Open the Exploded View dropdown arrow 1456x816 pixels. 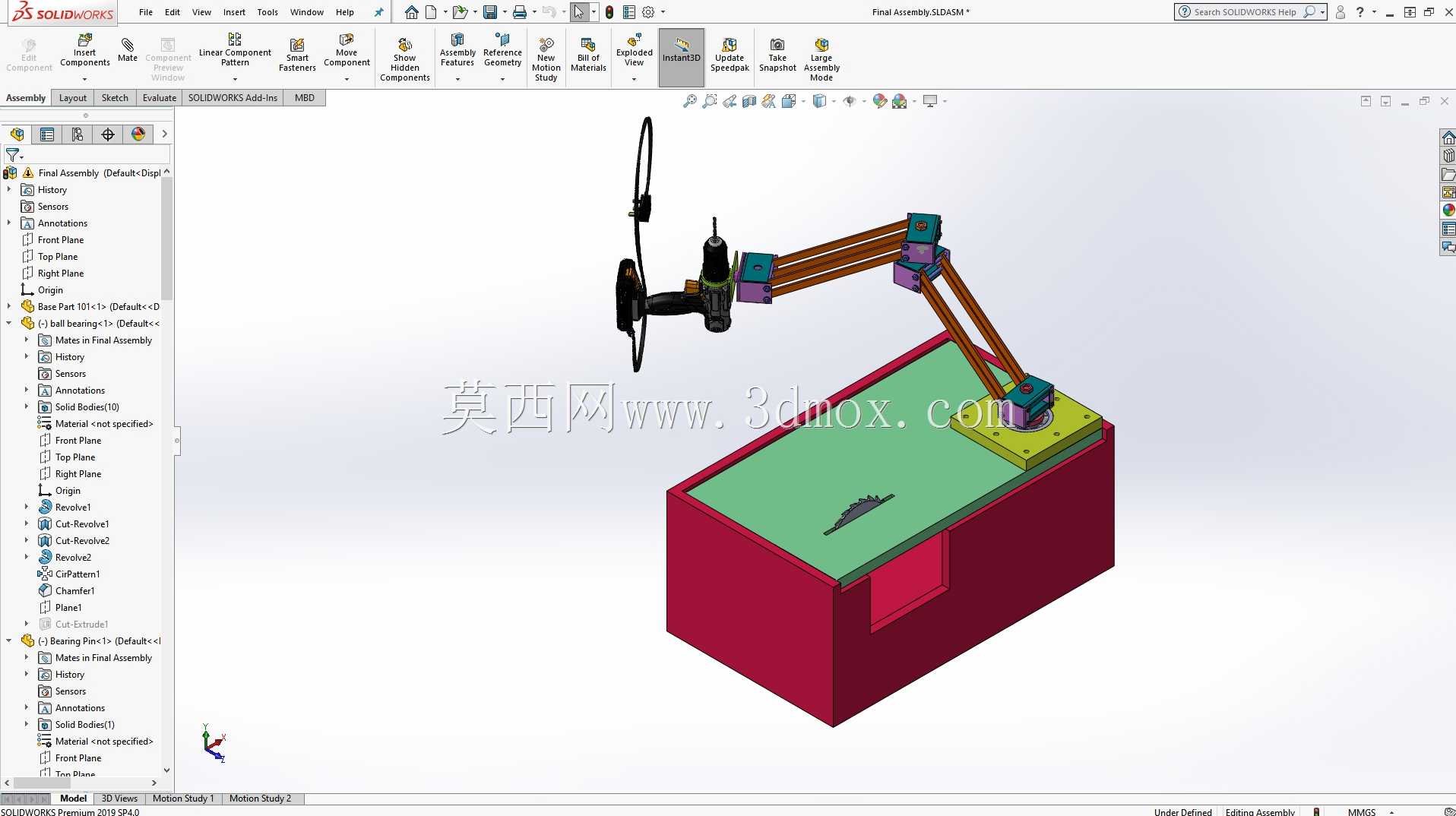point(634,79)
